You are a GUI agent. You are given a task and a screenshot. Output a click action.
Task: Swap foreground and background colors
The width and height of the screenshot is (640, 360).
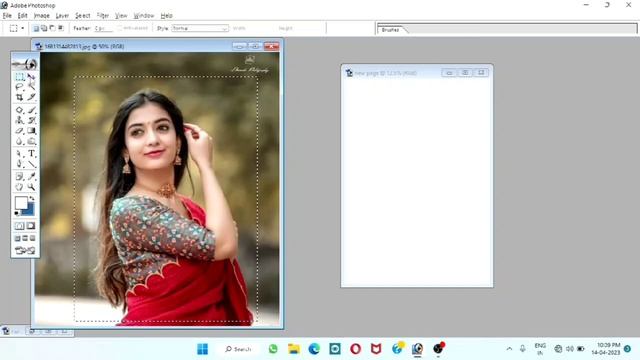pyautogui.click(x=32, y=198)
